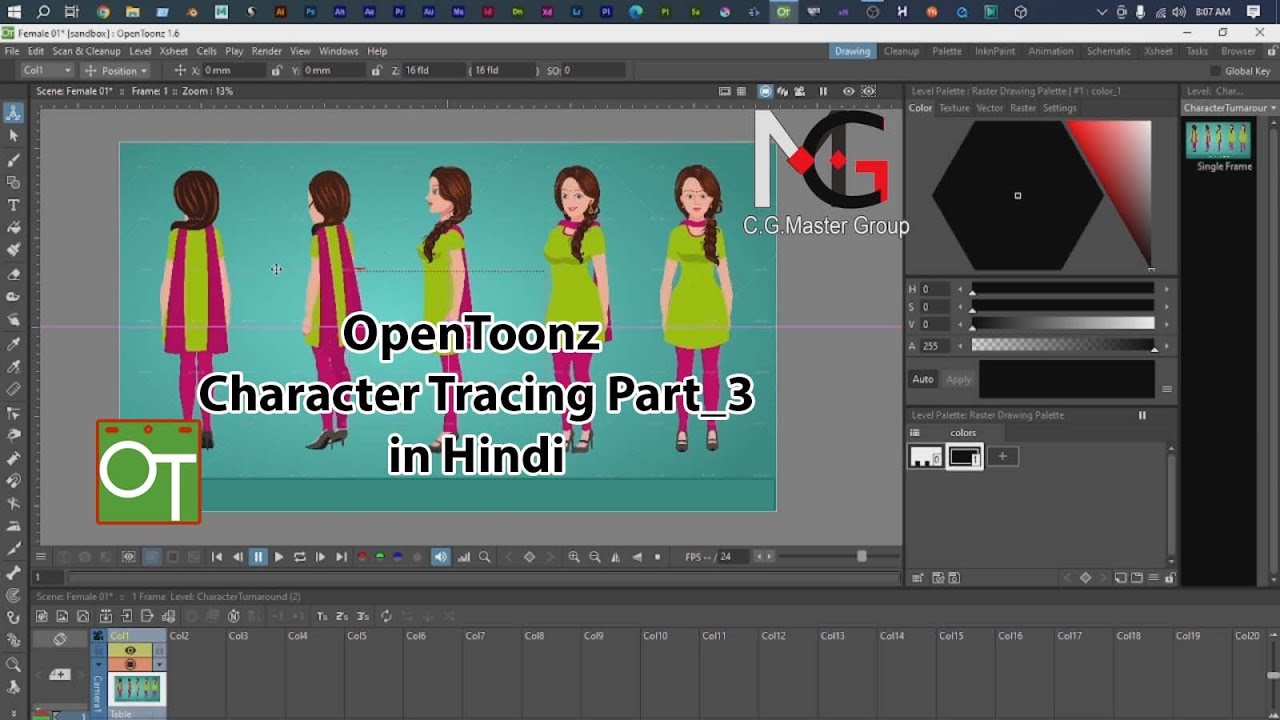Switch to the Cleanup room tab
1280x720 pixels.
[x=901, y=51]
